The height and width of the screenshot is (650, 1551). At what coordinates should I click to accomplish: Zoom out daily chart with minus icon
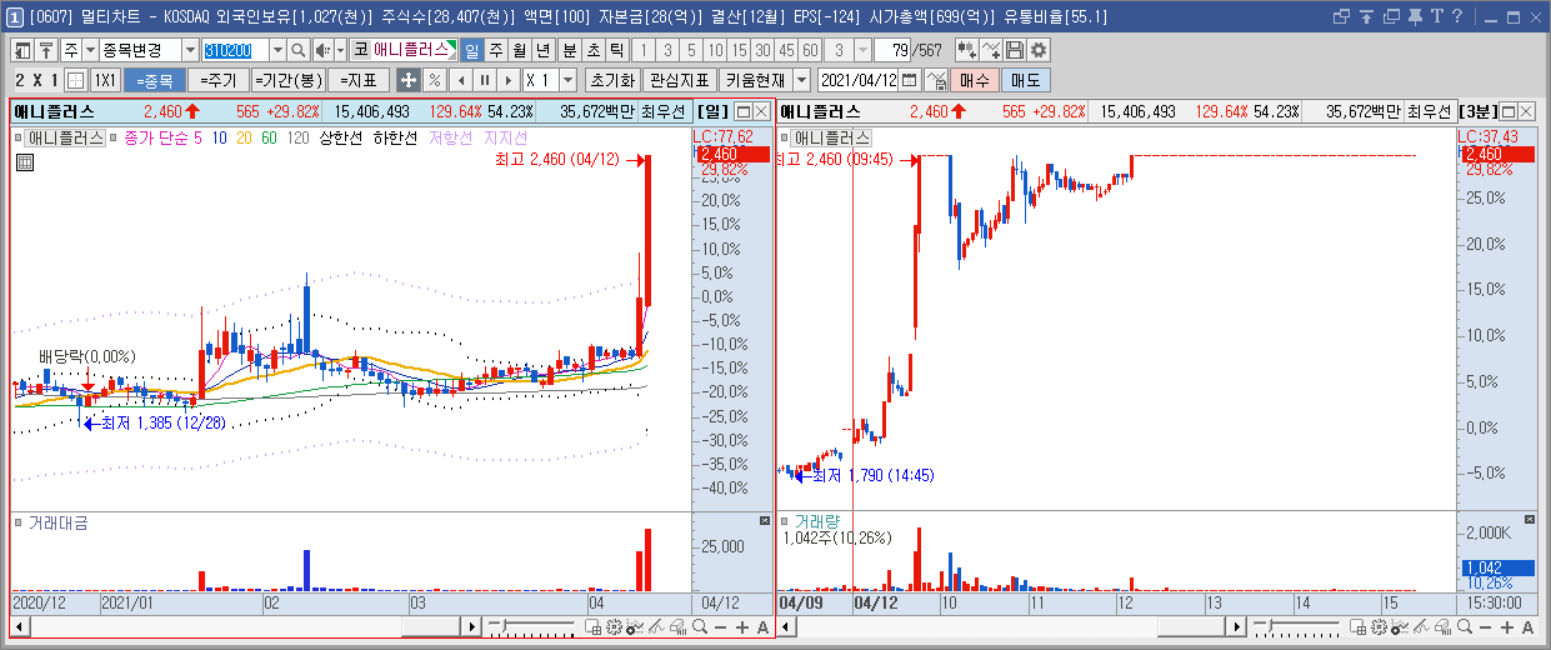click(x=720, y=627)
